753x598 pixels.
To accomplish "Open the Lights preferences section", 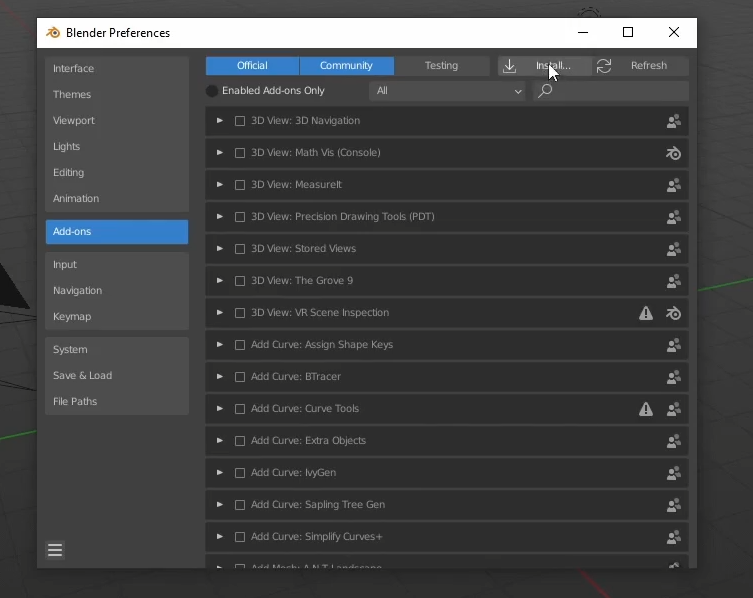I will pos(117,146).
